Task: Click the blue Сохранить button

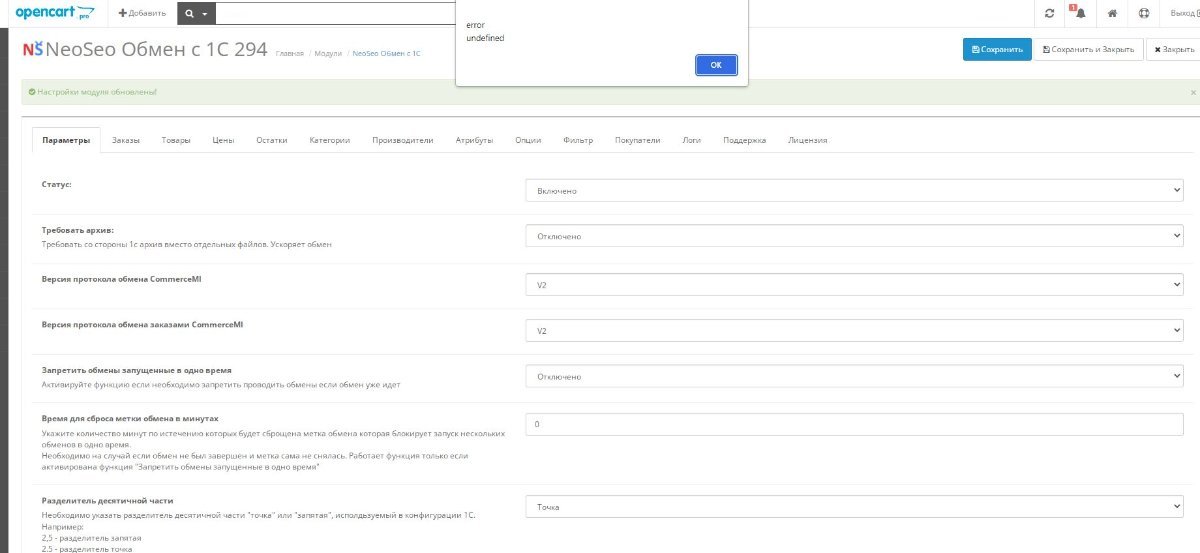Action: coord(997,49)
